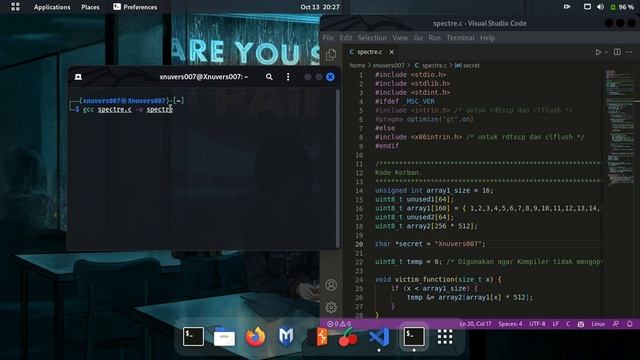Click "Kode Korban." comment text
This screenshot has width=640, height=360.
(399, 172)
